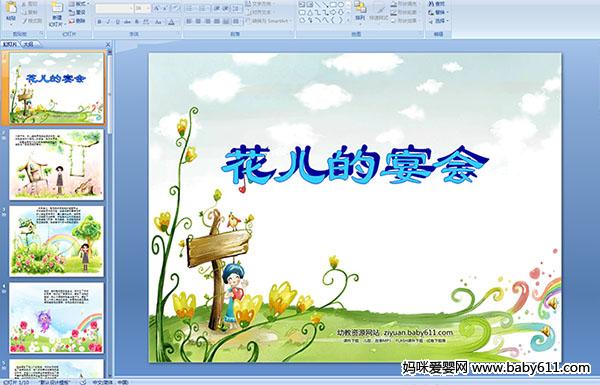Click the Character Spacing icon
600x385 pixels.
pyautogui.click(x=146, y=22)
